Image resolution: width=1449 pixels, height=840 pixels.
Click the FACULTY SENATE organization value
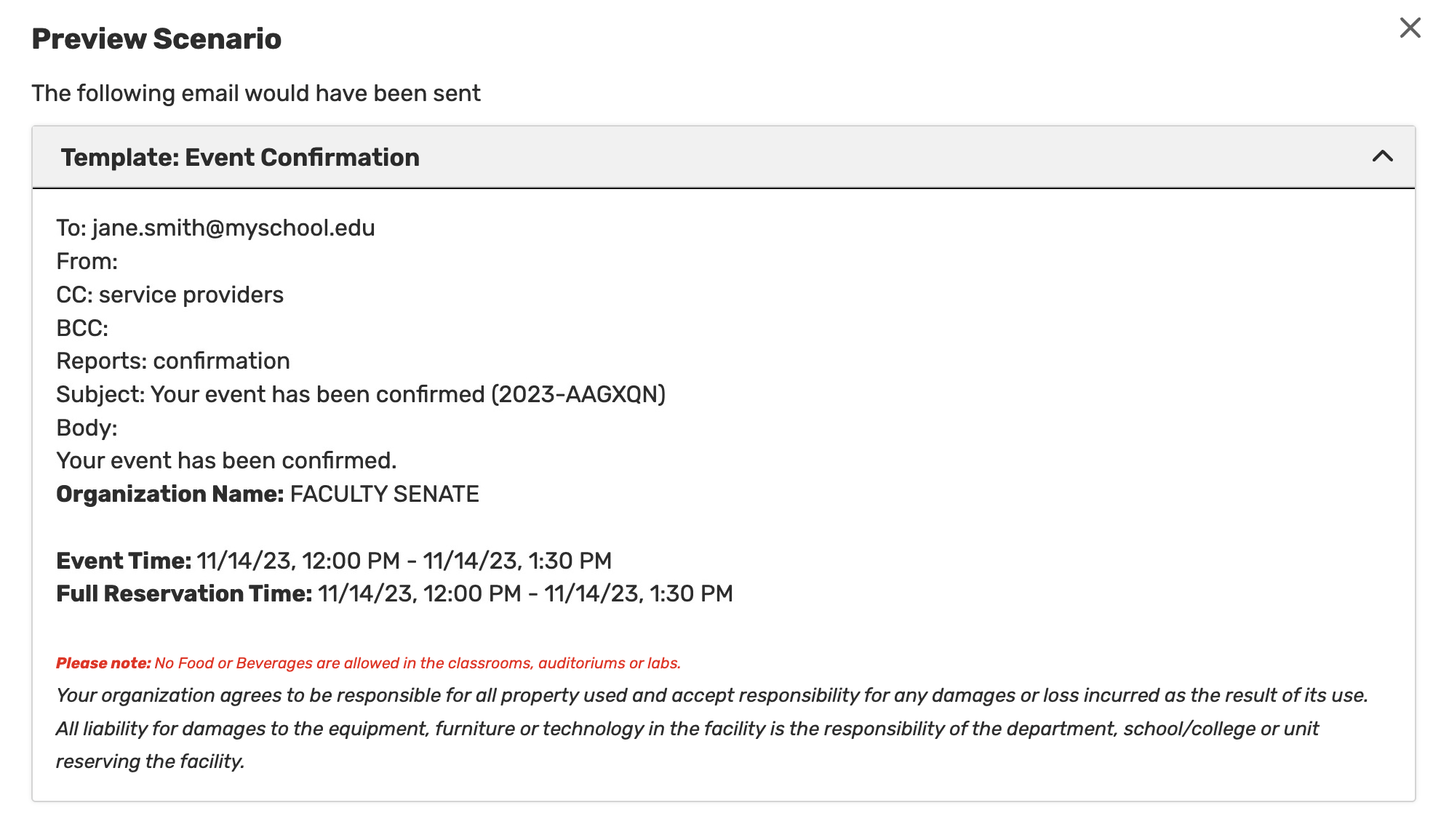point(384,494)
